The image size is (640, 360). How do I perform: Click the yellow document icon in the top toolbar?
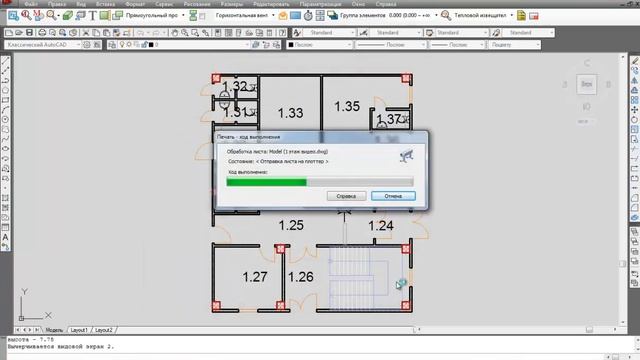[x=521, y=16]
